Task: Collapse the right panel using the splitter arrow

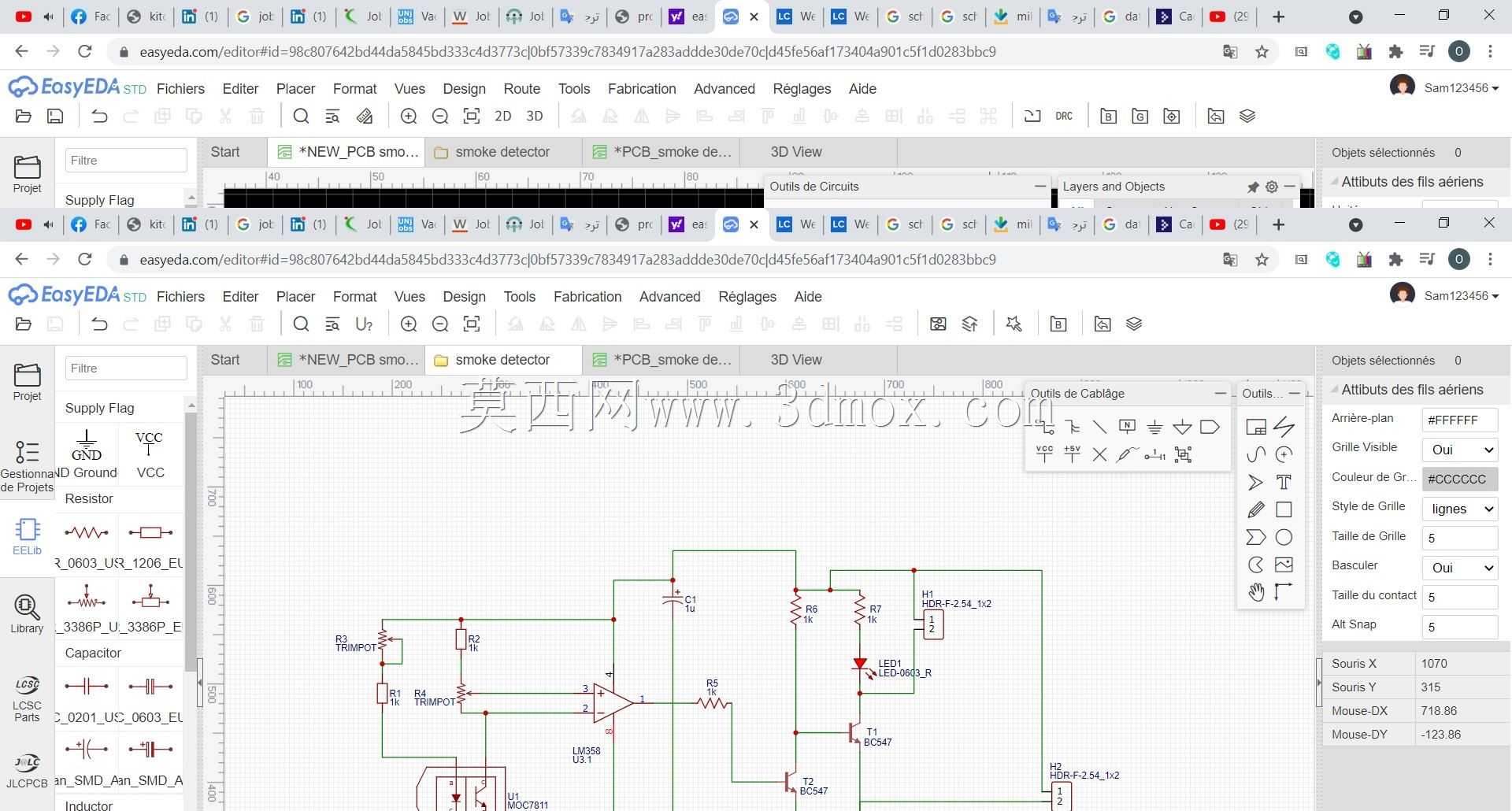Action: pos(1319,683)
